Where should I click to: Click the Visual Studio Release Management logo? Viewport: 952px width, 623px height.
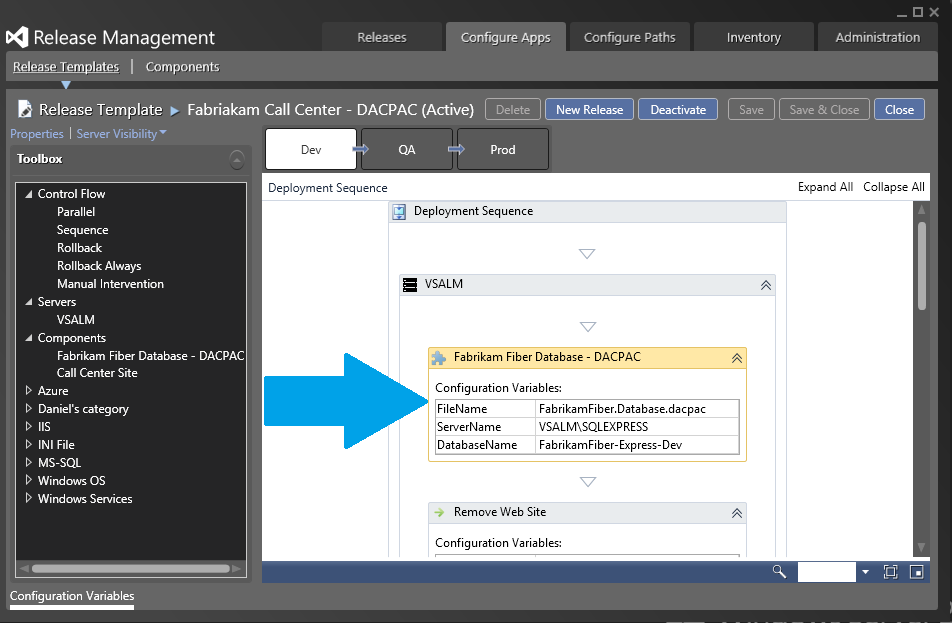(x=17, y=38)
